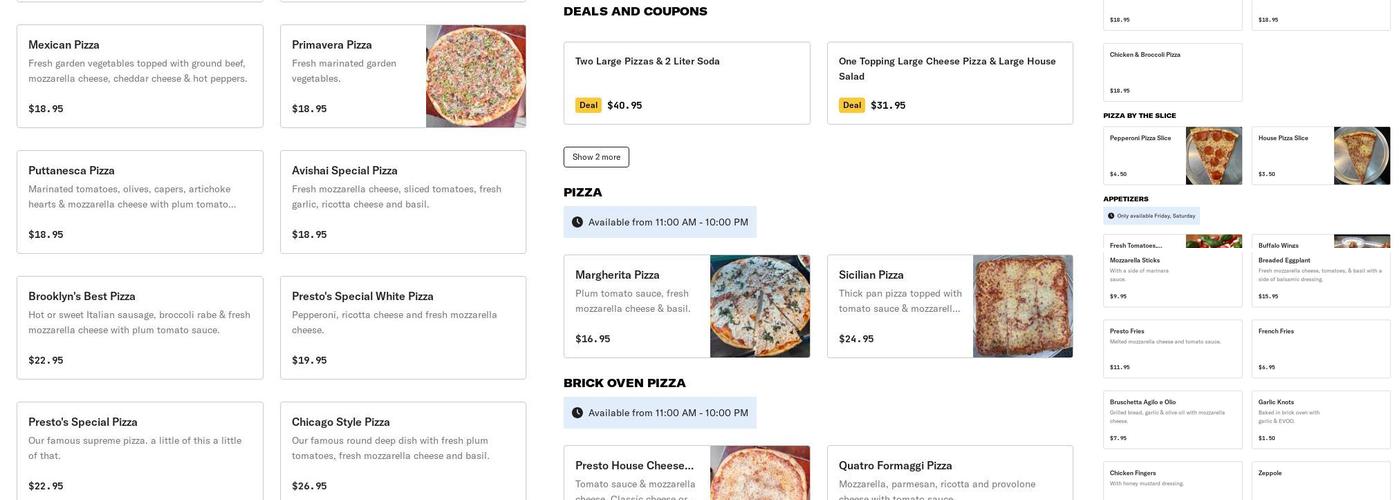Click the Garlic Knots appetizer card
Image resolution: width=1400 pixels, height=500 pixels.
[1320, 419]
